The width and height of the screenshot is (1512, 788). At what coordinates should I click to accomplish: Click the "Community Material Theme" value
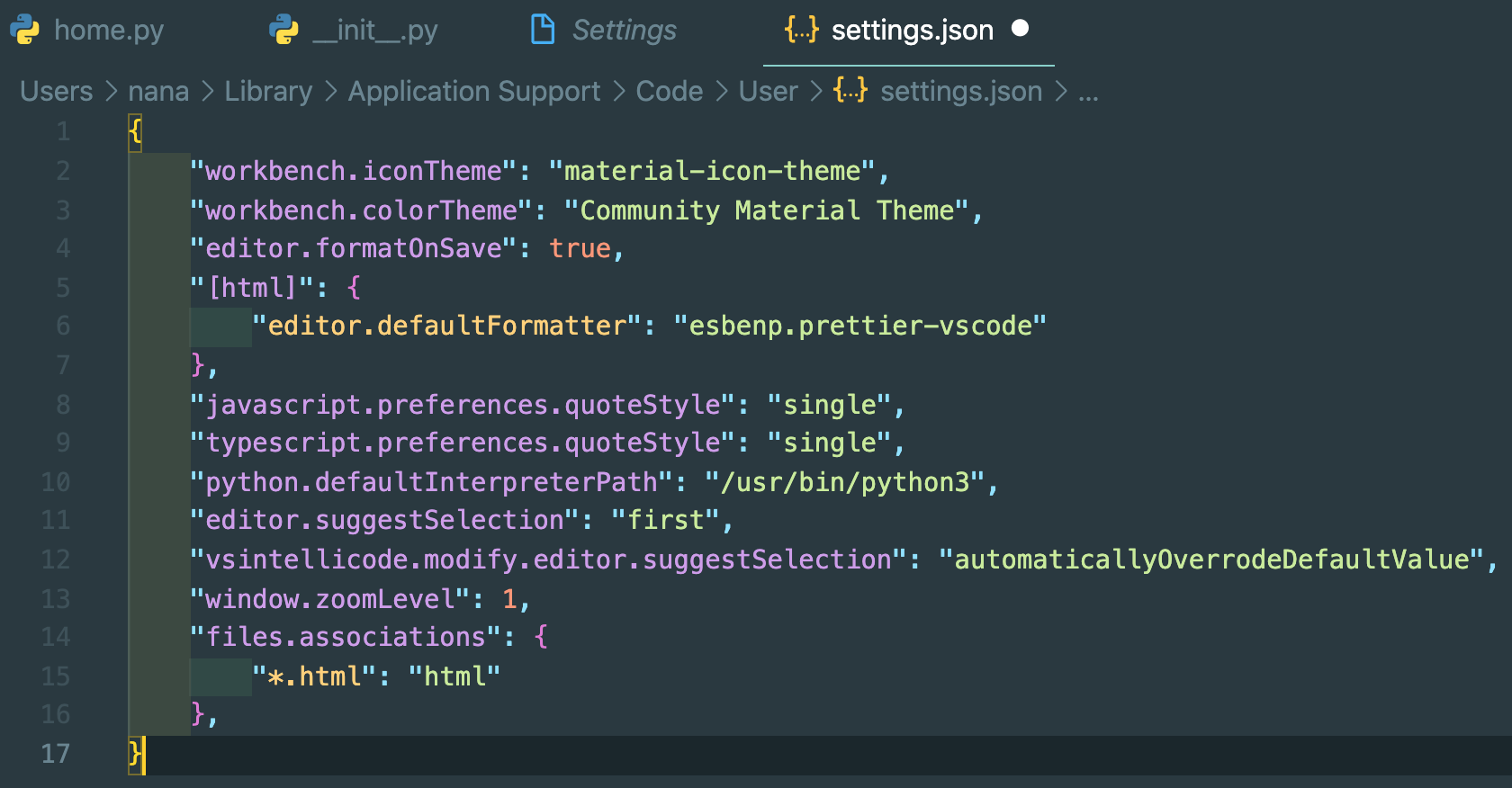pos(767,210)
